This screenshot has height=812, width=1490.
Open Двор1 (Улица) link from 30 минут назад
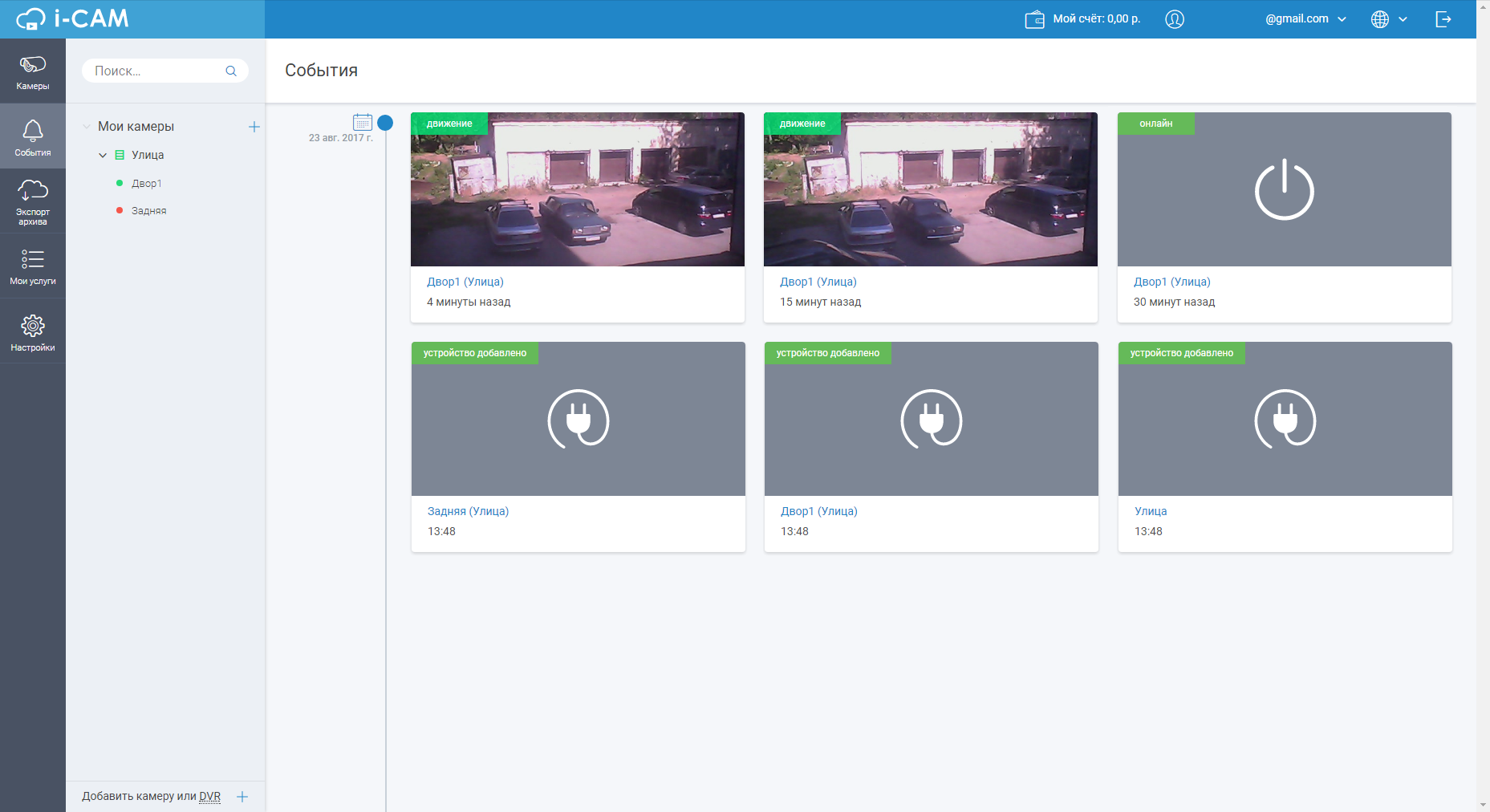(1172, 282)
